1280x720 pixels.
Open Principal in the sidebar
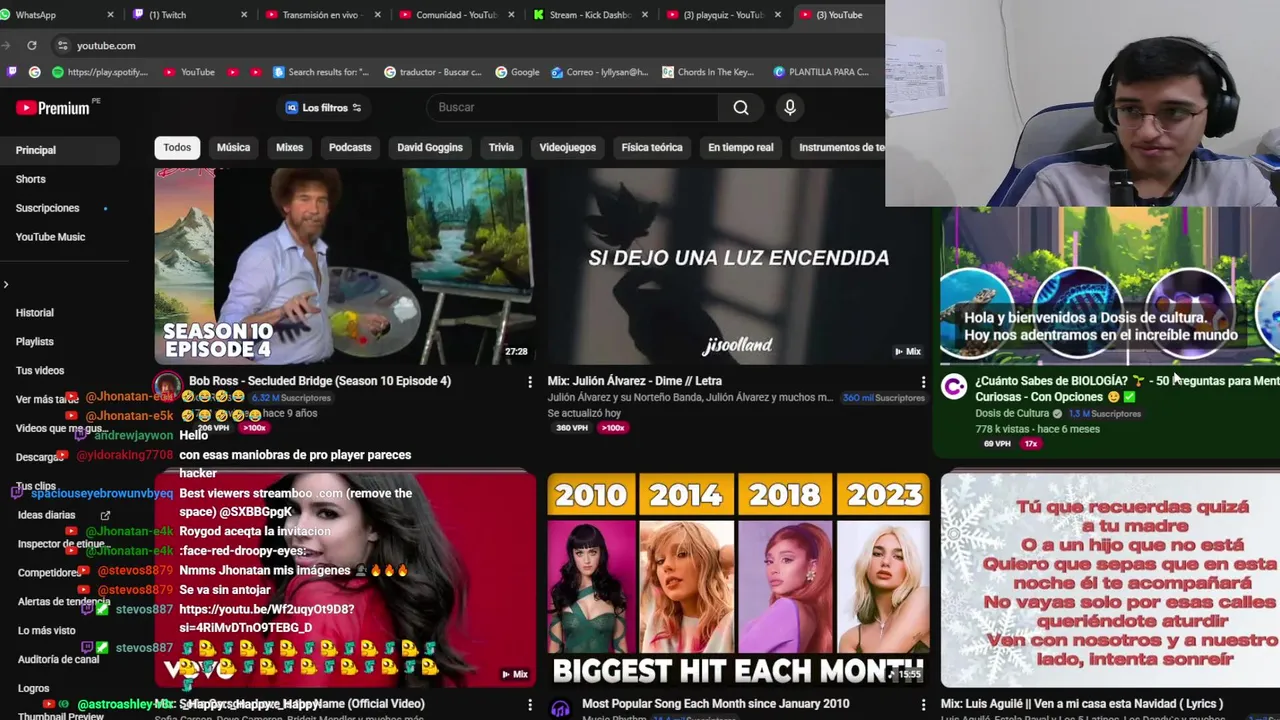(x=60, y=150)
